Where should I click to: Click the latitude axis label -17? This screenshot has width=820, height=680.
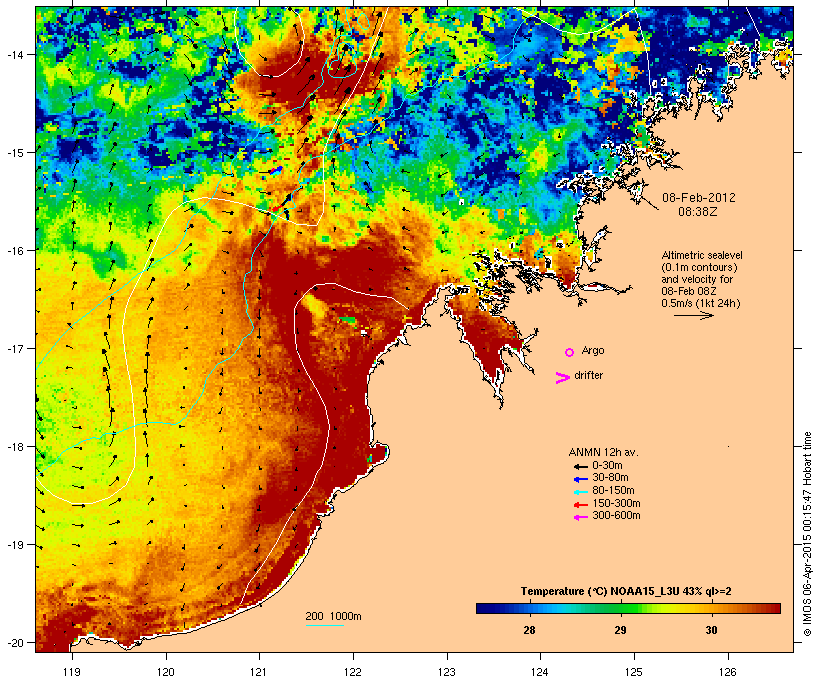point(14,349)
